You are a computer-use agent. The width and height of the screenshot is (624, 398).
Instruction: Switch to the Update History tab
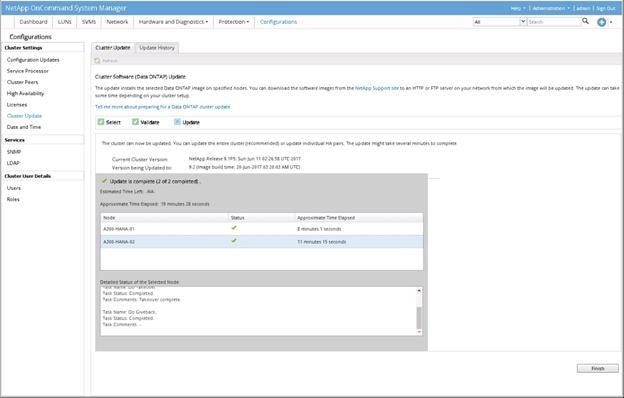pyautogui.click(x=157, y=48)
